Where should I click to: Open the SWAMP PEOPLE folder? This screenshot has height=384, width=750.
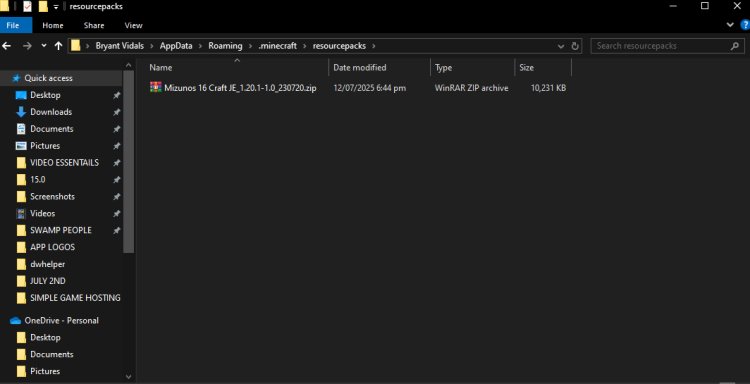click(61, 230)
